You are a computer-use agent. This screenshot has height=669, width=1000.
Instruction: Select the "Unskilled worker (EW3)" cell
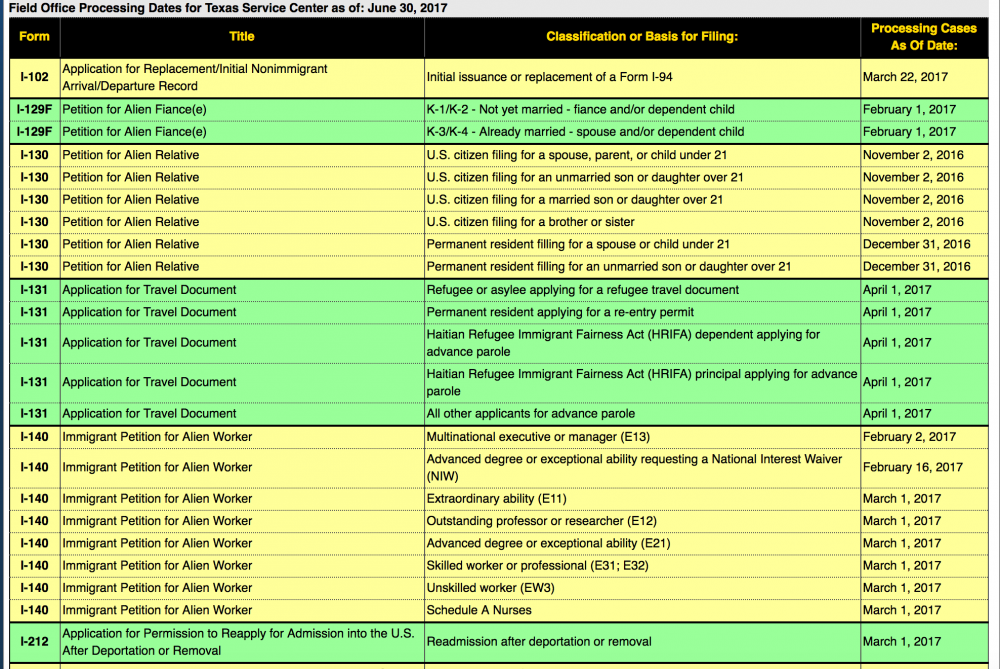(490, 588)
